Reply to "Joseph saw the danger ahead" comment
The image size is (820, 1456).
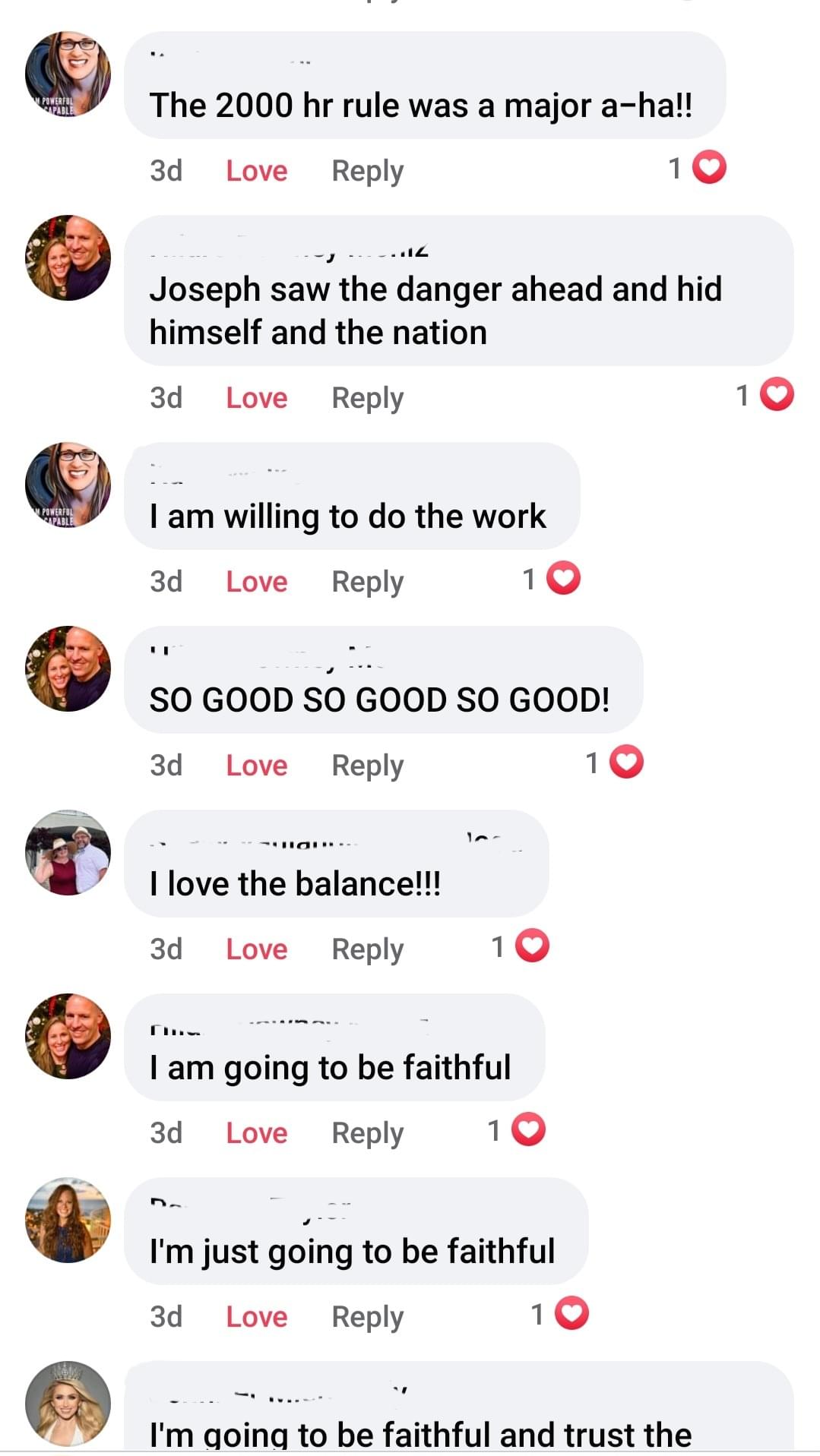tap(367, 398)
